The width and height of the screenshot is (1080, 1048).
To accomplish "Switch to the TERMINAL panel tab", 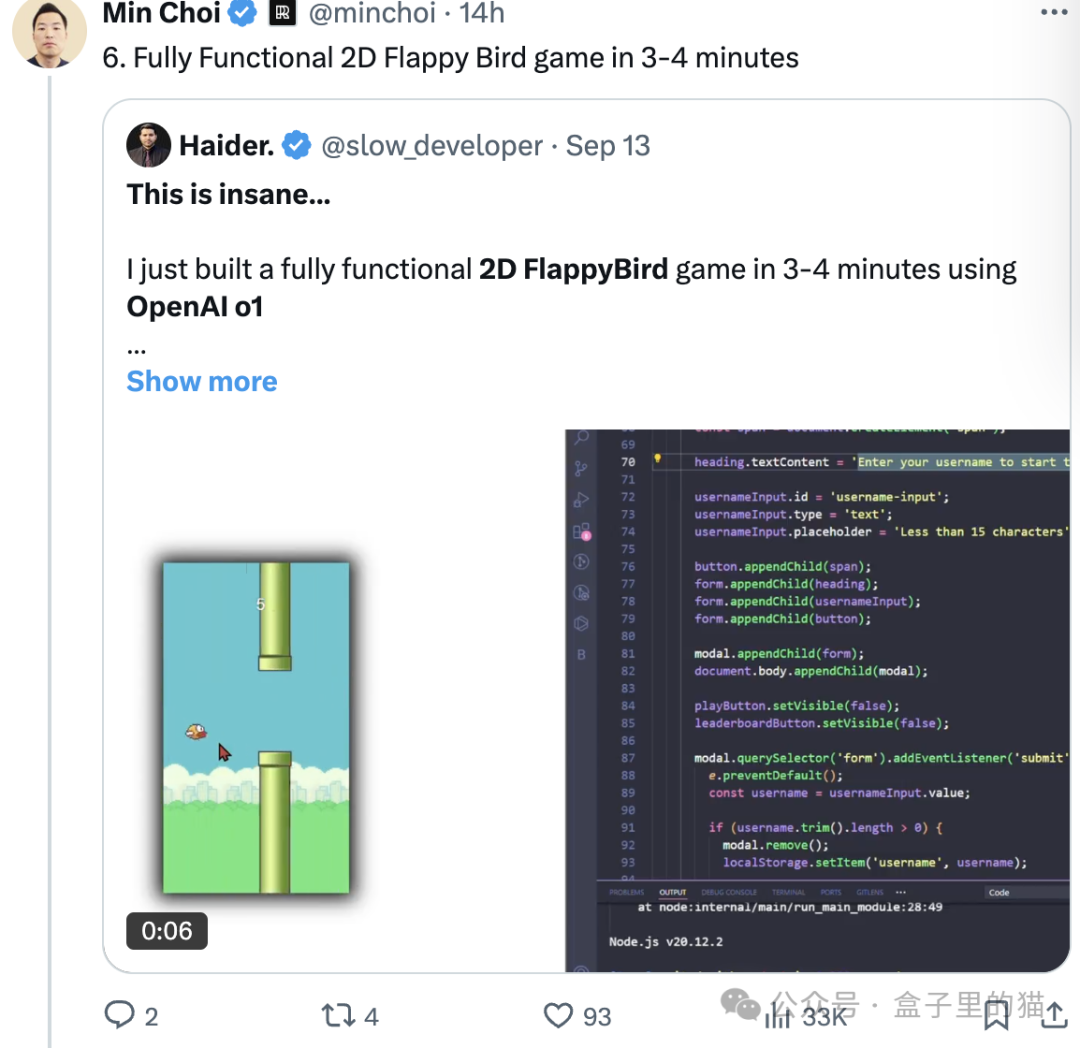I will (x=788, y=892).
